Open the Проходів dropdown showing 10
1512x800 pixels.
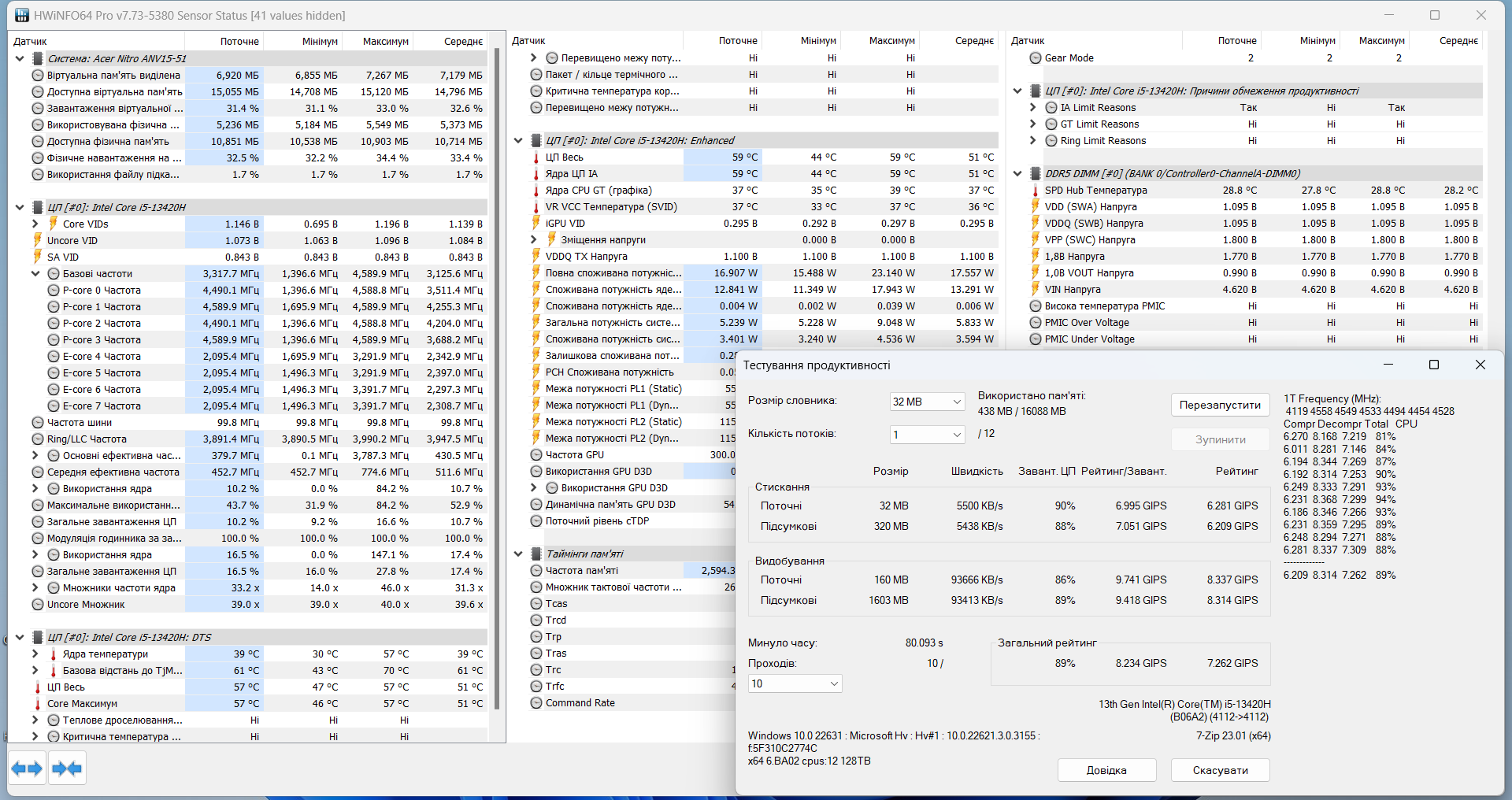coord(795,683)
